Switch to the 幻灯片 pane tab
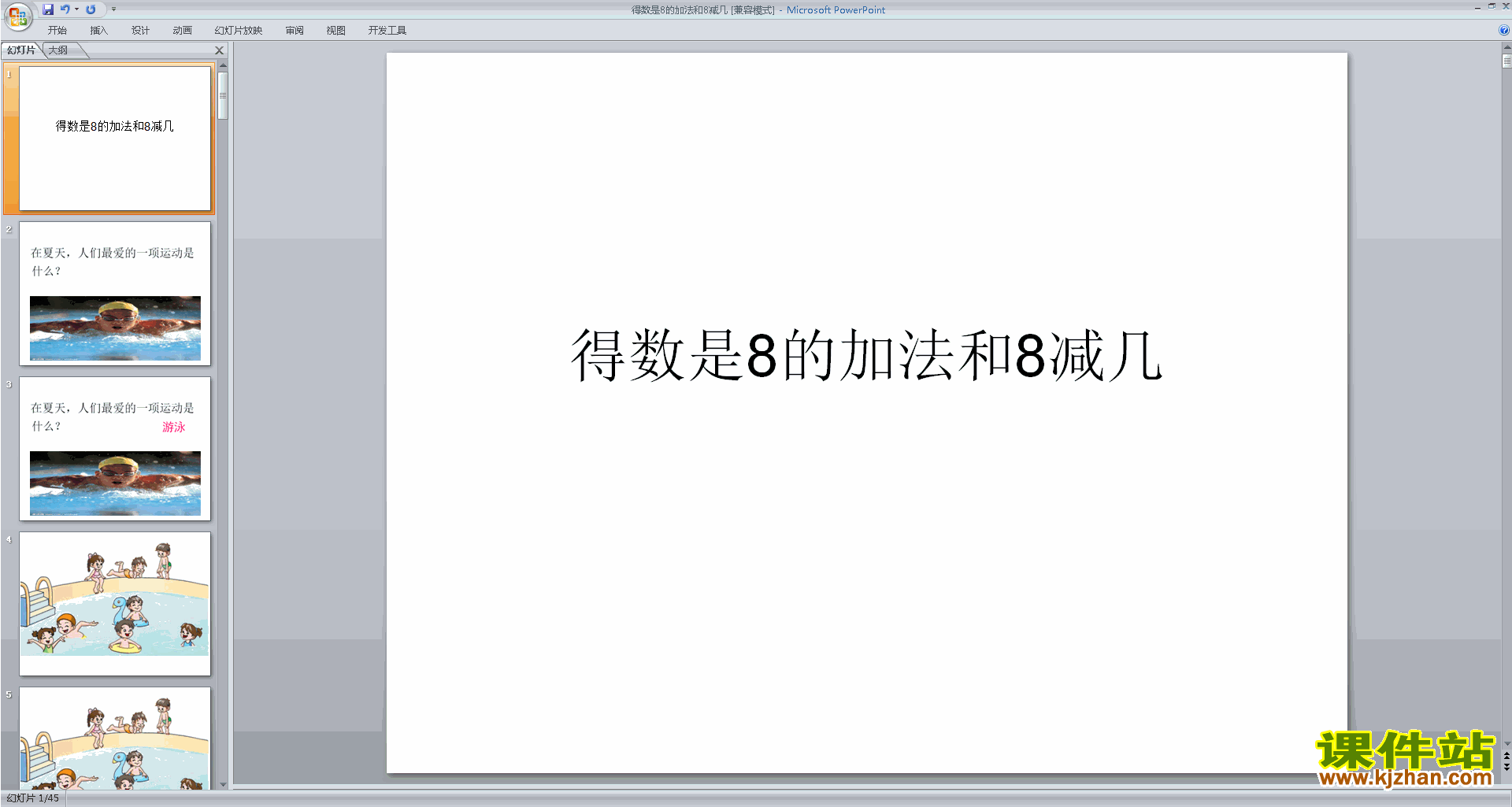The height and width of the screenshot is (807, 1512). click(21, 50)
